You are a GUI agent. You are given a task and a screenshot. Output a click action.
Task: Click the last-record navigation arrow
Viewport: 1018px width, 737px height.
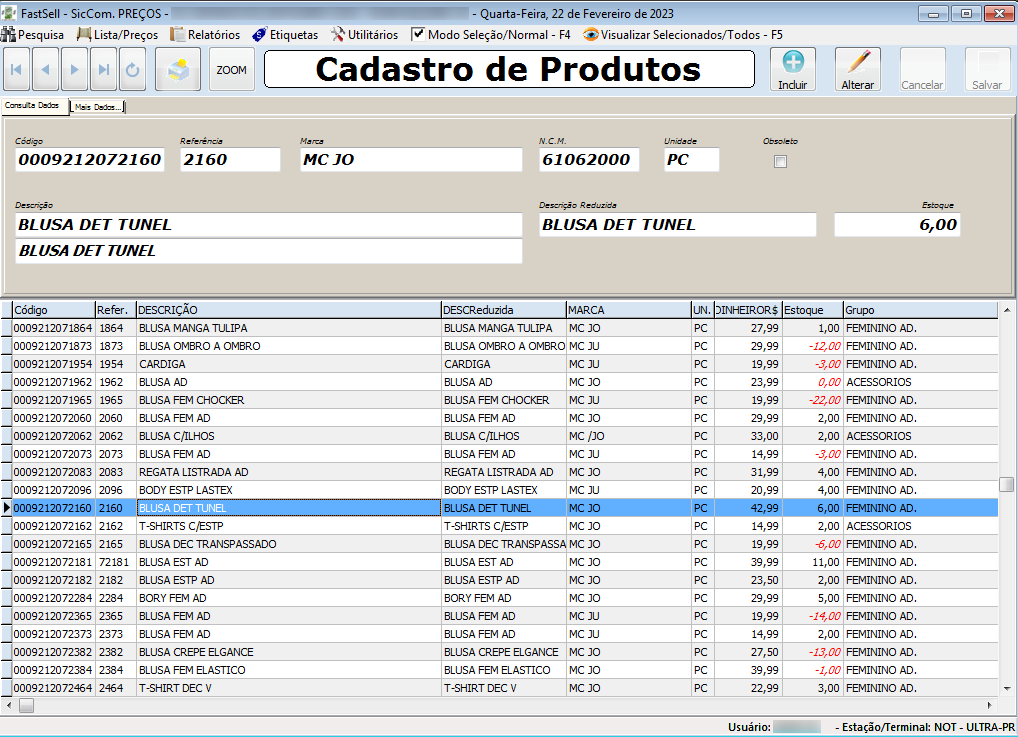[106, 69]
